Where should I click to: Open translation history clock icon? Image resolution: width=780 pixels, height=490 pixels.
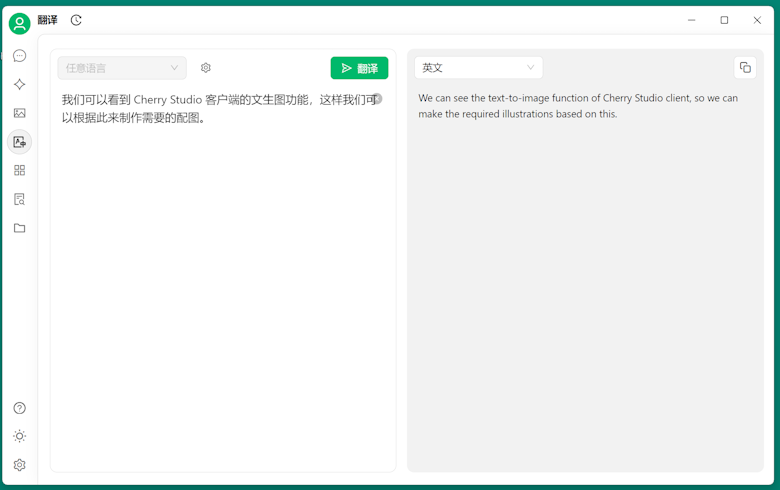(76, 20)
